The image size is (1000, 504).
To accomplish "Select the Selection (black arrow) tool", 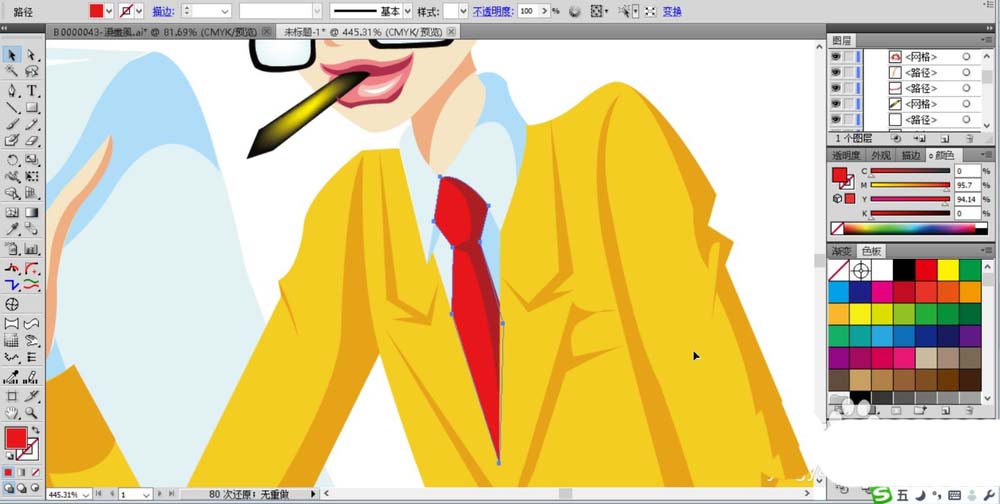I will coord(12,56).
